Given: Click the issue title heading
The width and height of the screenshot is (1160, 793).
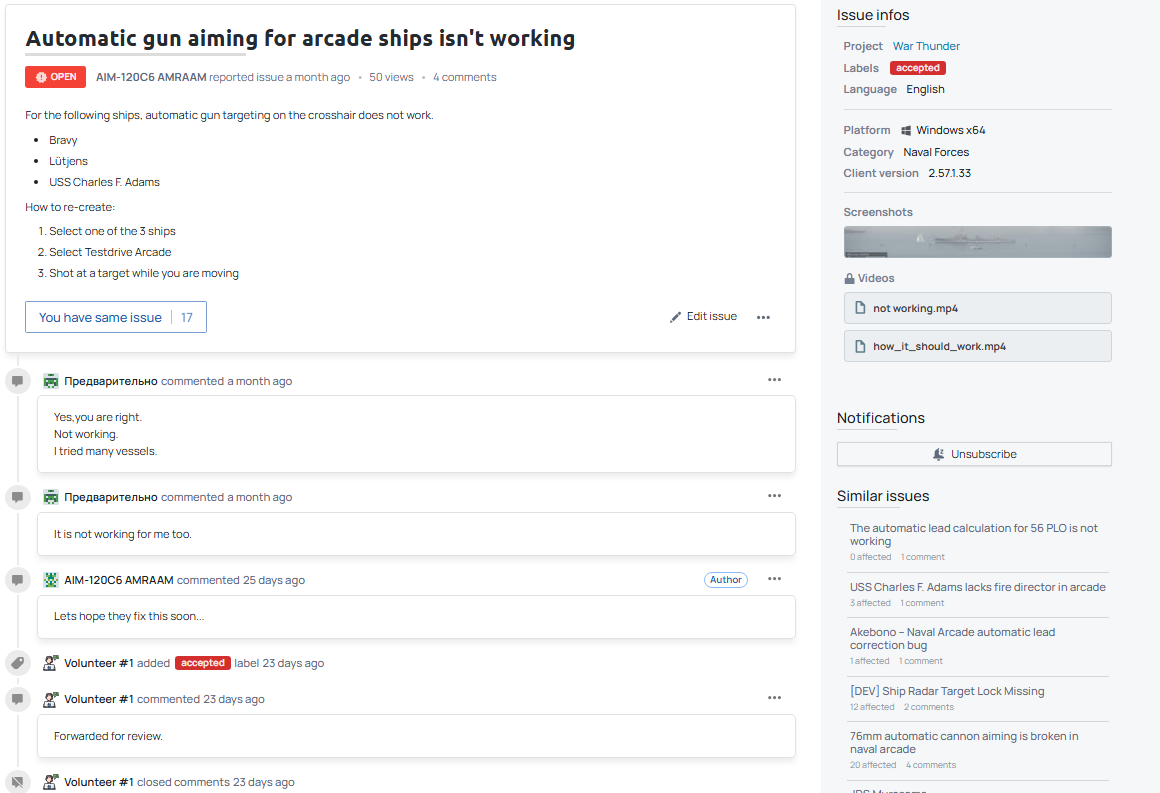Looking at the screenshot, I should (x=300, y=38).
